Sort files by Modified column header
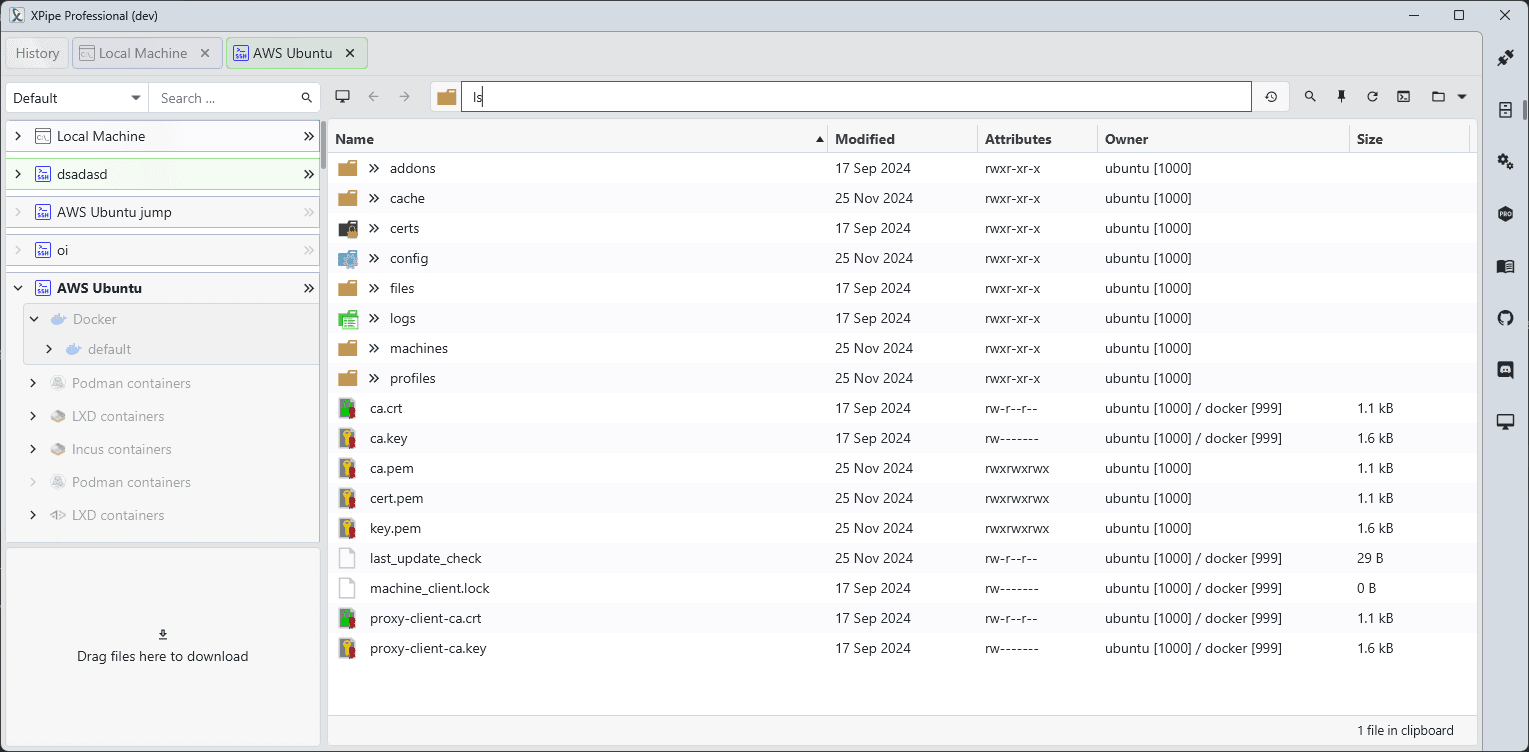This screenshot has width=1529, height=752. [x=865, y=139]
